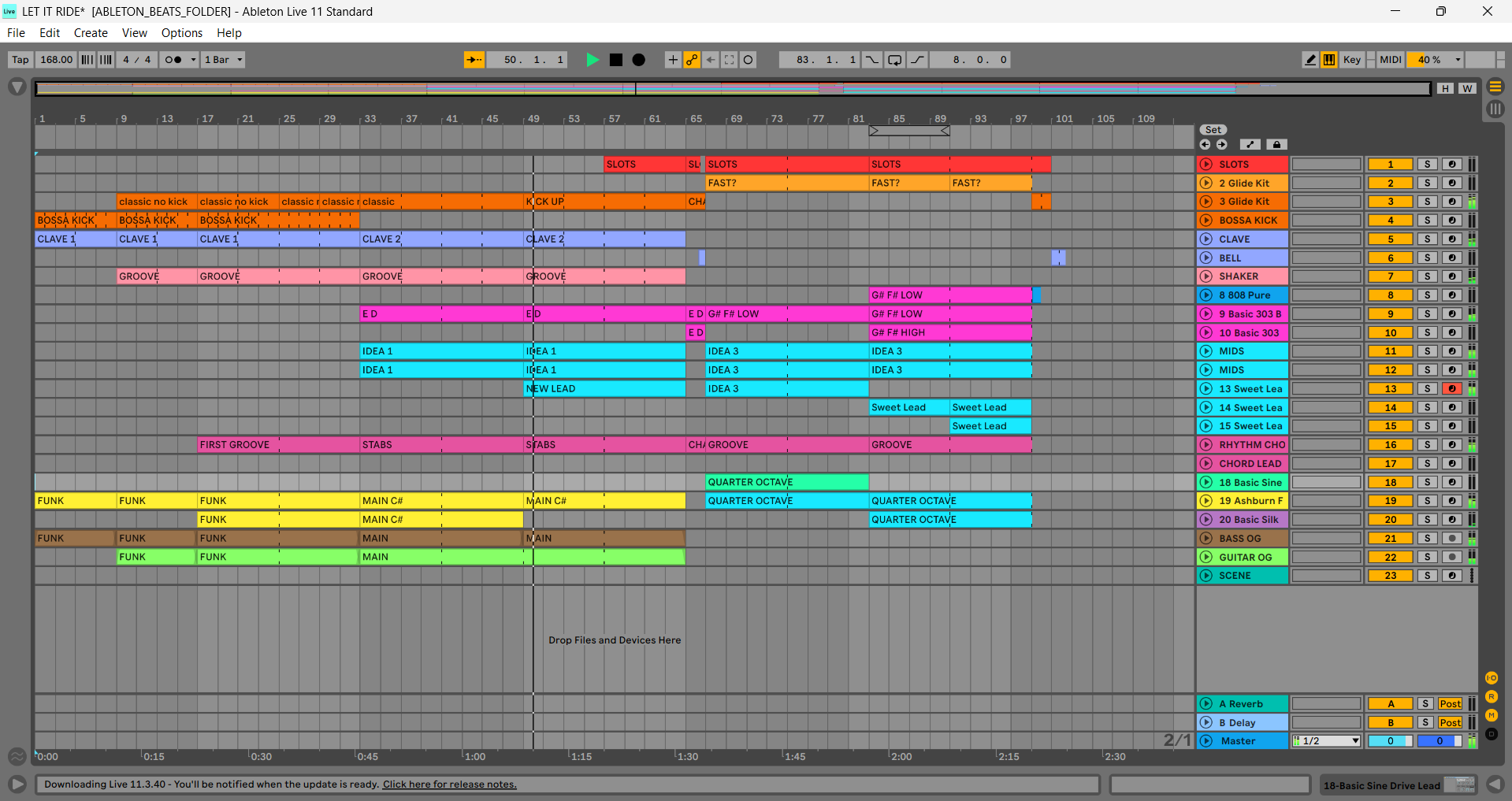Toggle Post button on A Reverb return
This screenshot has height=801, width=1512.
tap(1450, 704)
